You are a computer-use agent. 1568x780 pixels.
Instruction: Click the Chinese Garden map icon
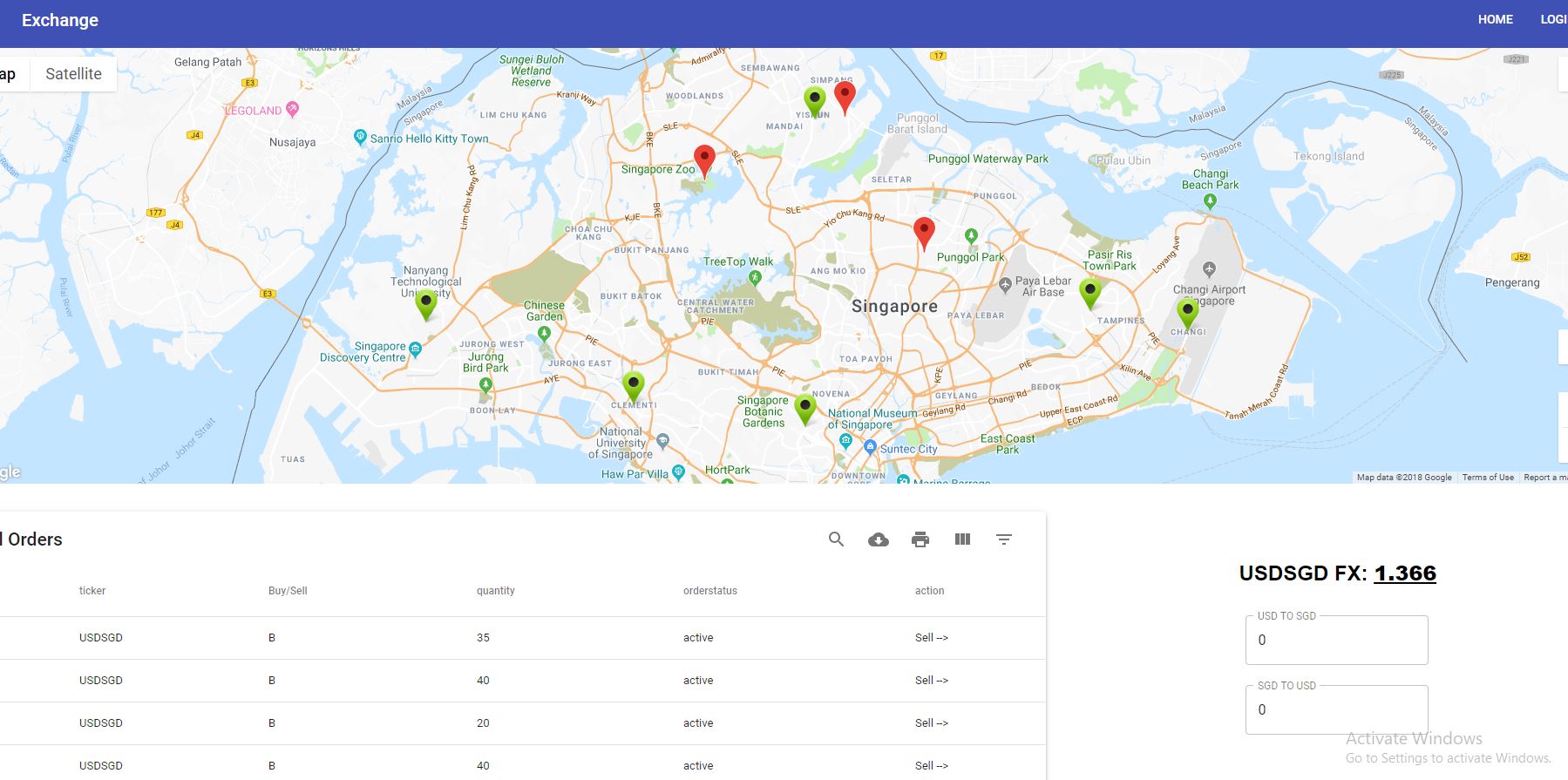544,333
